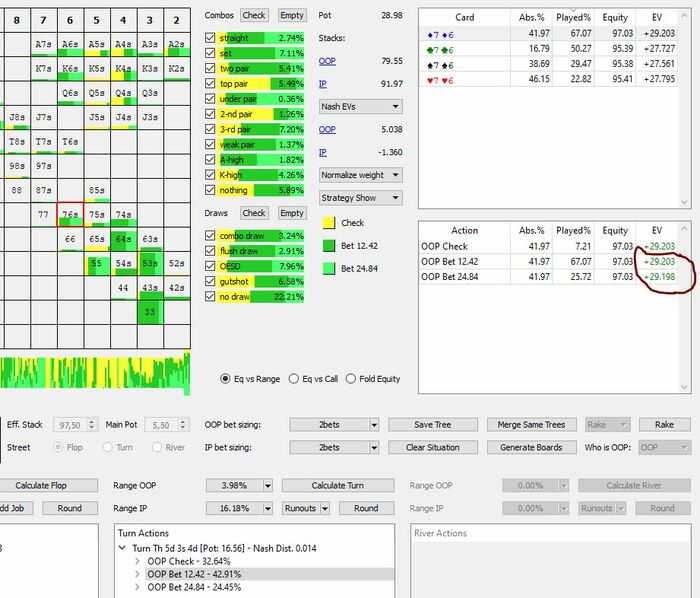Select the 64s cell in hand matrix
The width and height of the screenshot is (700, 598).
click(x=124, y=239)
